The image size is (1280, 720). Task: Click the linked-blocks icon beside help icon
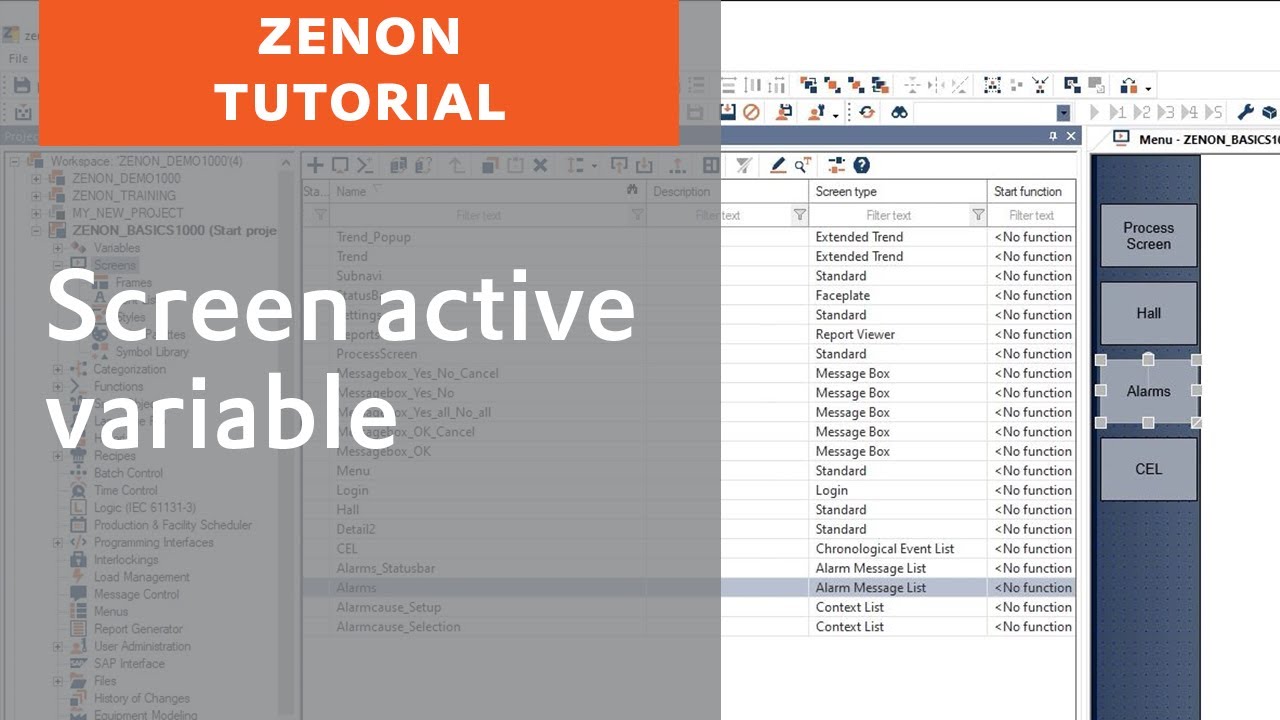(x=836, y=164)
